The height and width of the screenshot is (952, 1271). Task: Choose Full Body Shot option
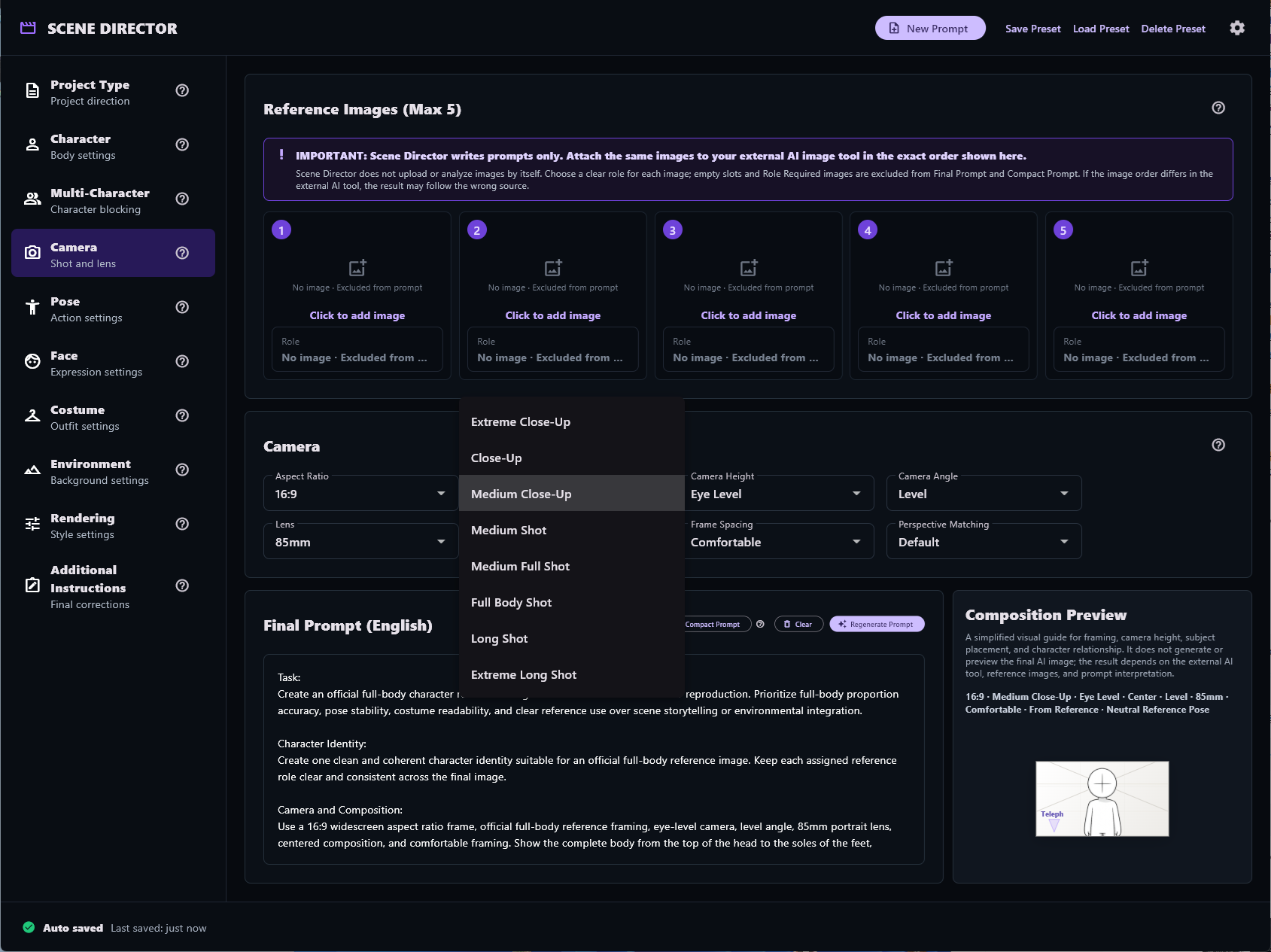click(572, 602)
